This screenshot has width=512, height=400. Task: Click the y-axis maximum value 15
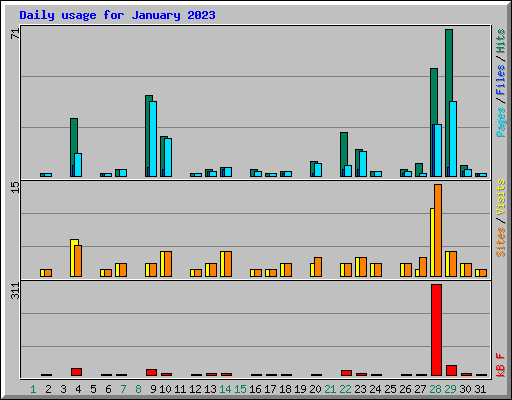pos(15,187)
